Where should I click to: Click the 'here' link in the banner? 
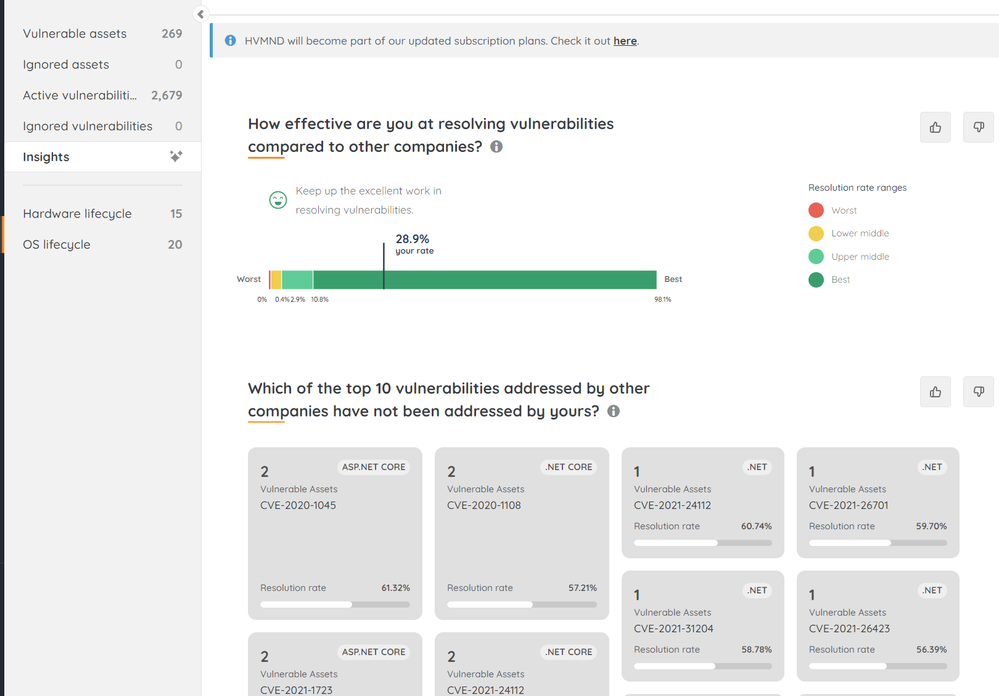625,41
